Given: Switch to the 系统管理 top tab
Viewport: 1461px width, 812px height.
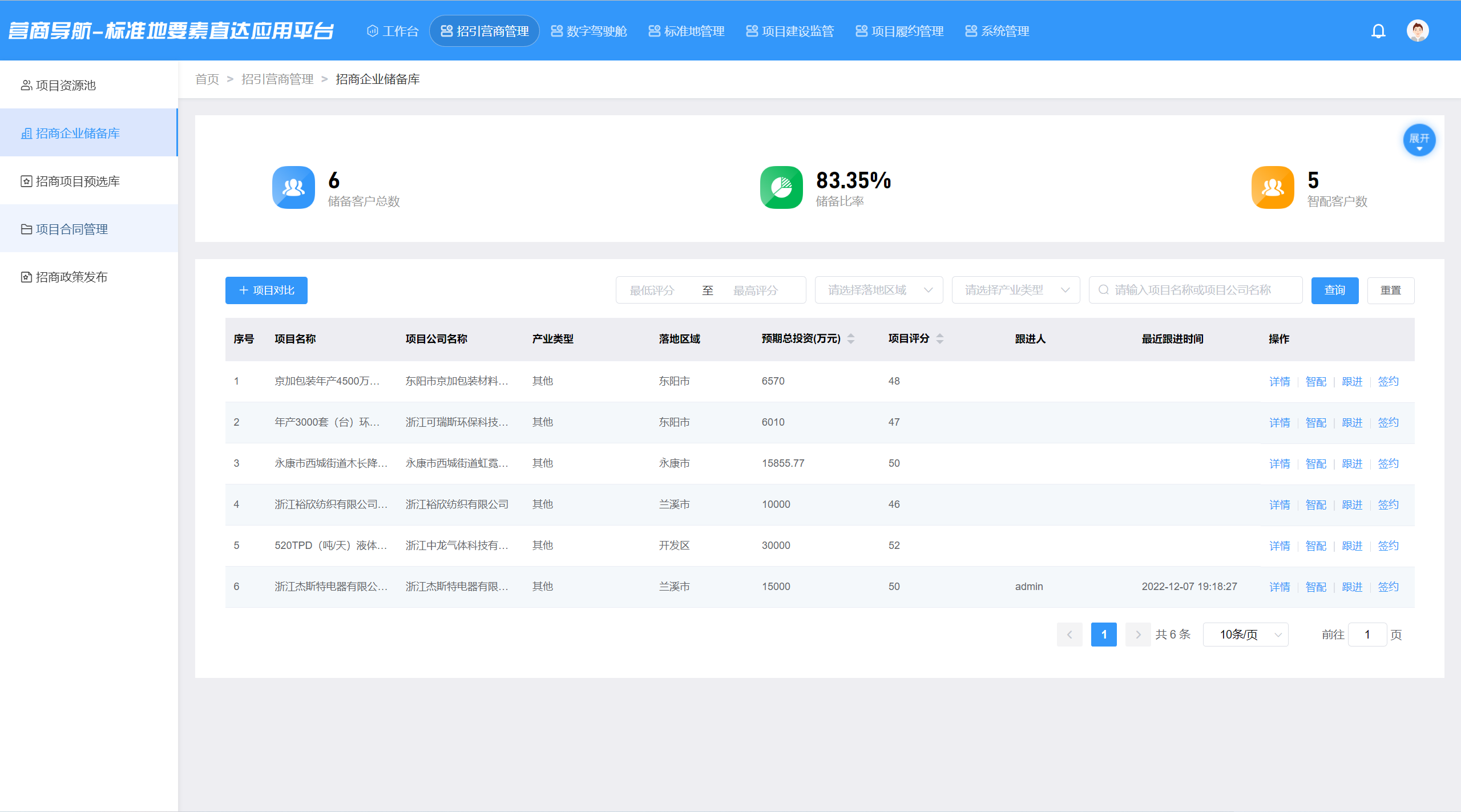Looking at the screenshot, I should click(x=997, y=31).
